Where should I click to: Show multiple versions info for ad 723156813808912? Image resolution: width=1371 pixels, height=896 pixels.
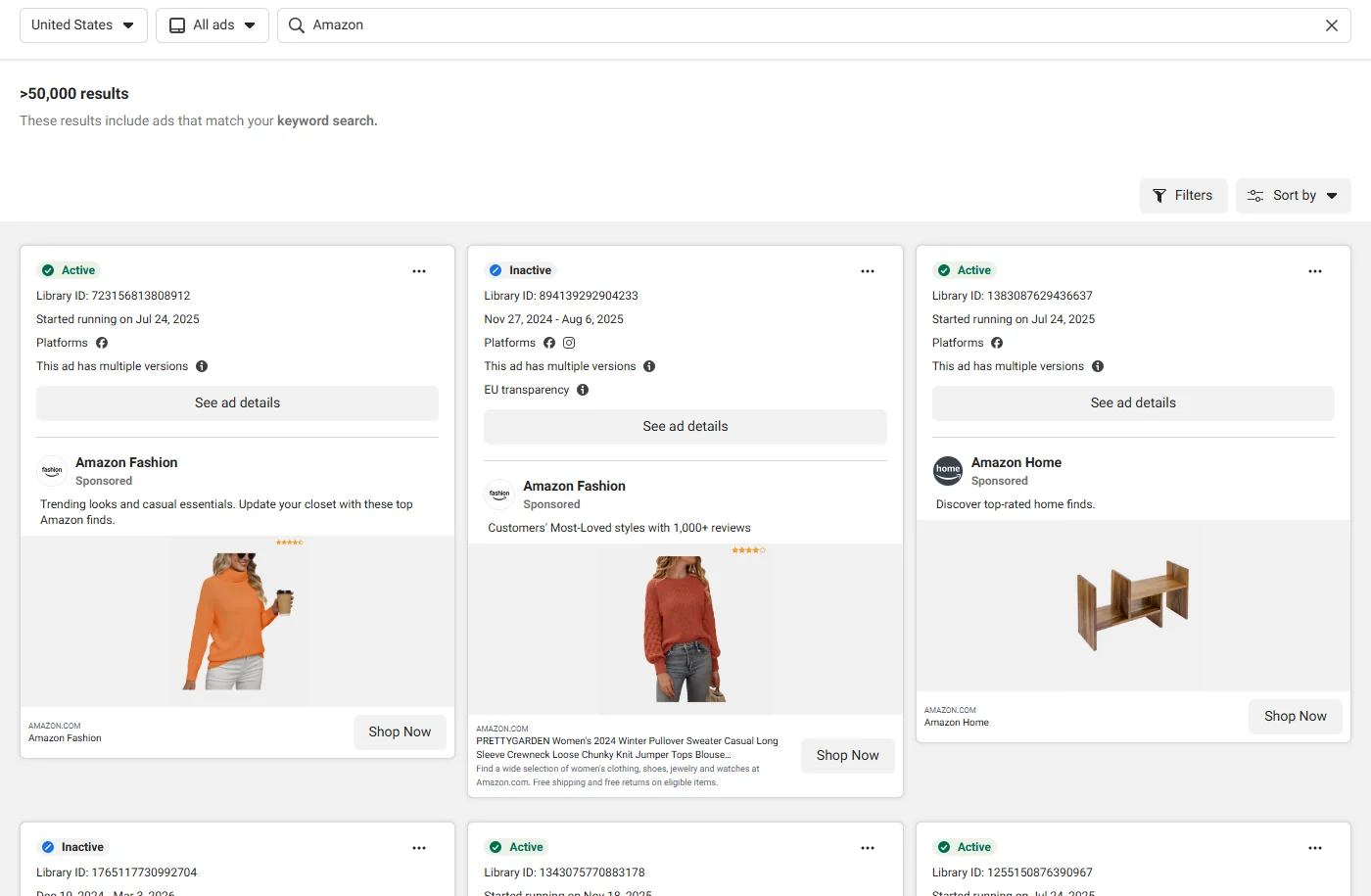point(202,366)
